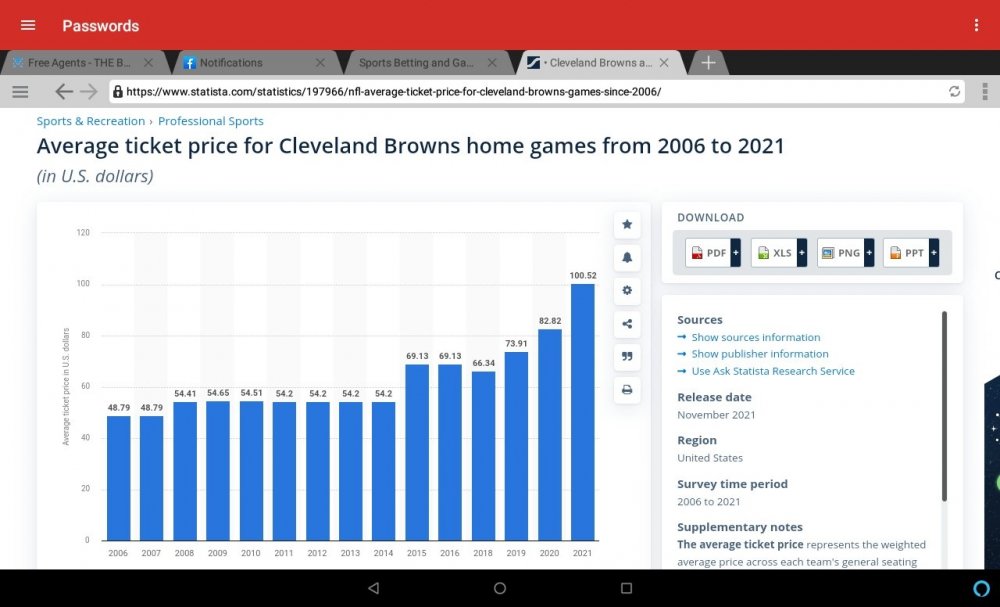Close the Notifications tab
The width and height of the screenshot is (1000, 607).
click(320, 62)
